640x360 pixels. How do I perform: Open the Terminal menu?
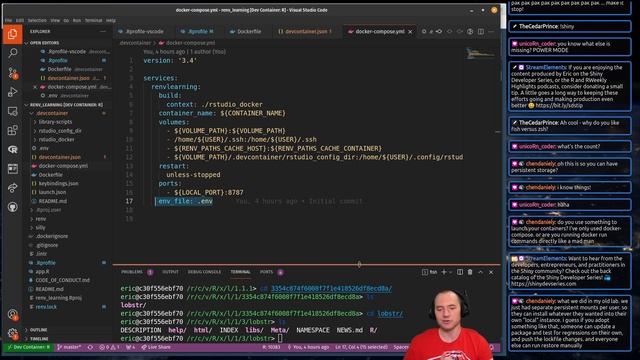click(93, 20)
